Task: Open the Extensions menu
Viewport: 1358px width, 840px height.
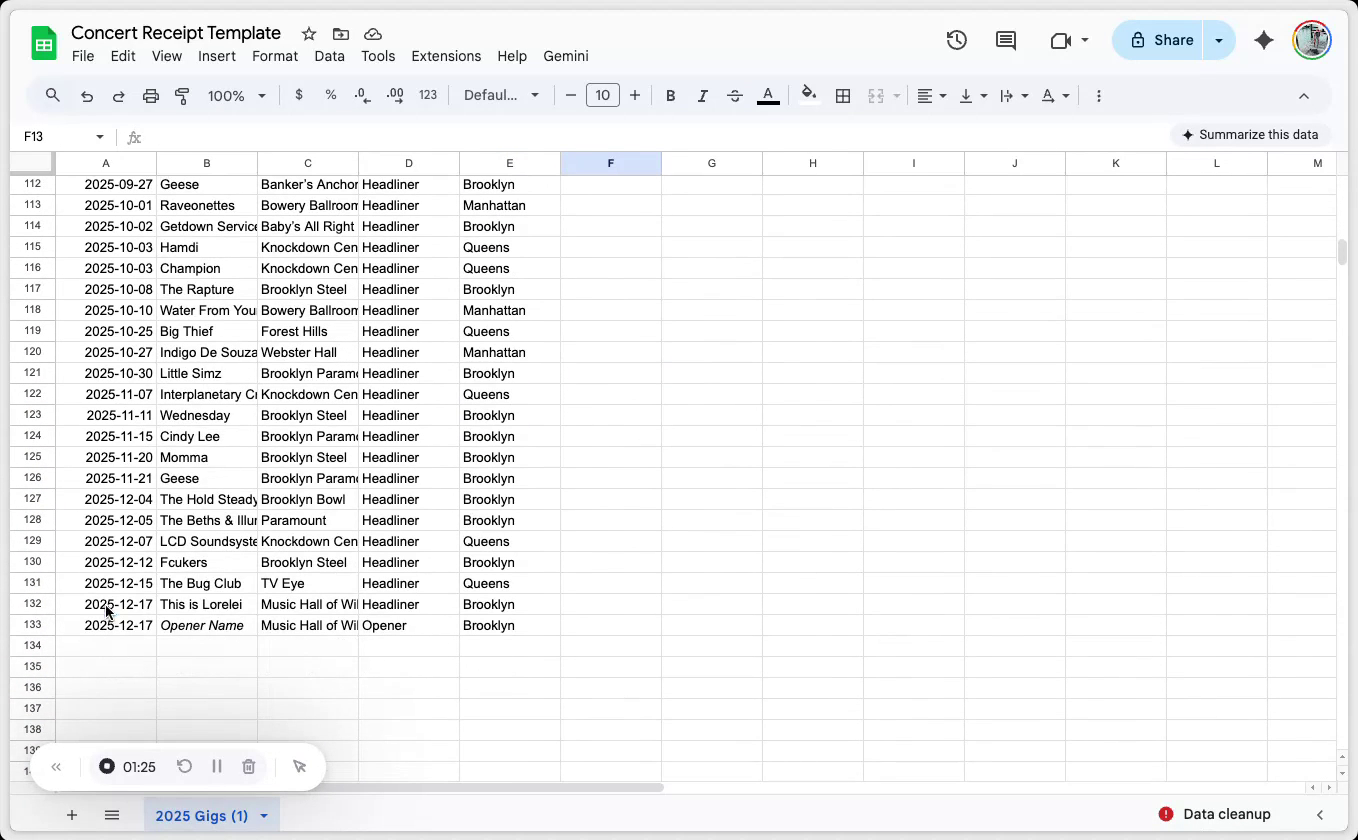Action: (x=446, y=56)
